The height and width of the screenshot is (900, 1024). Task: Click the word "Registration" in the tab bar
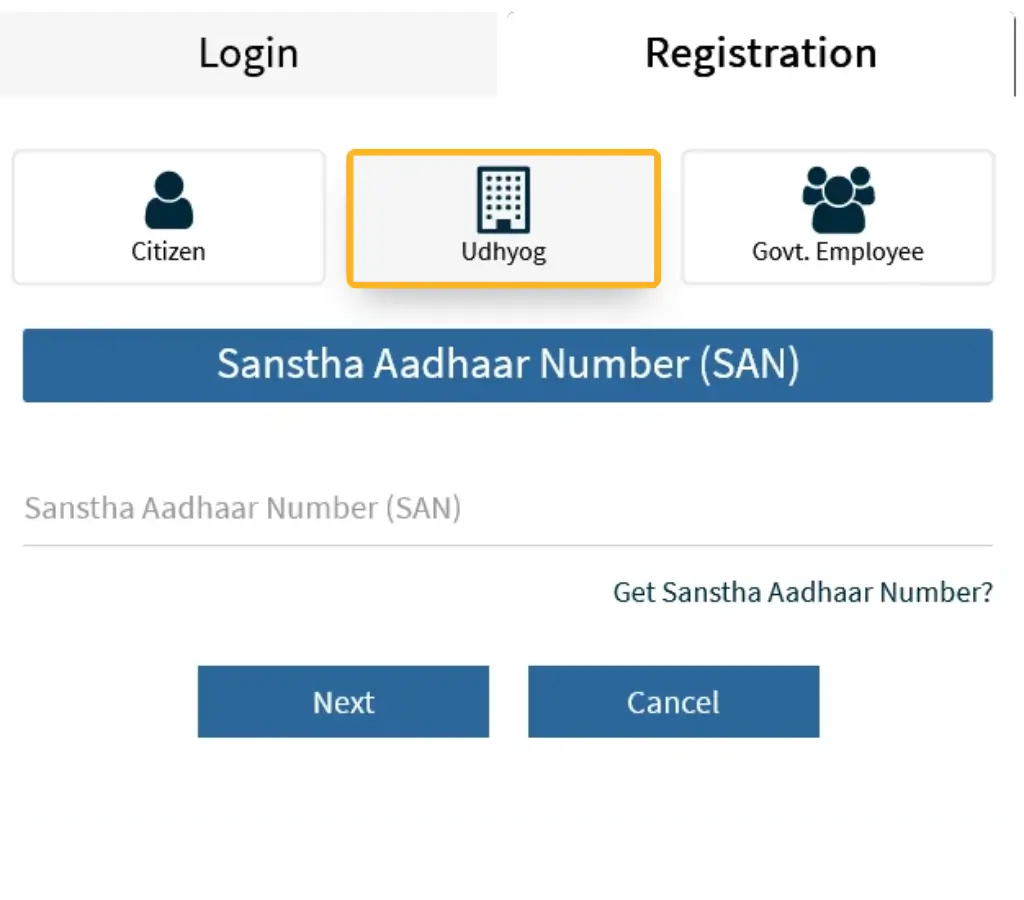(760, 52)
